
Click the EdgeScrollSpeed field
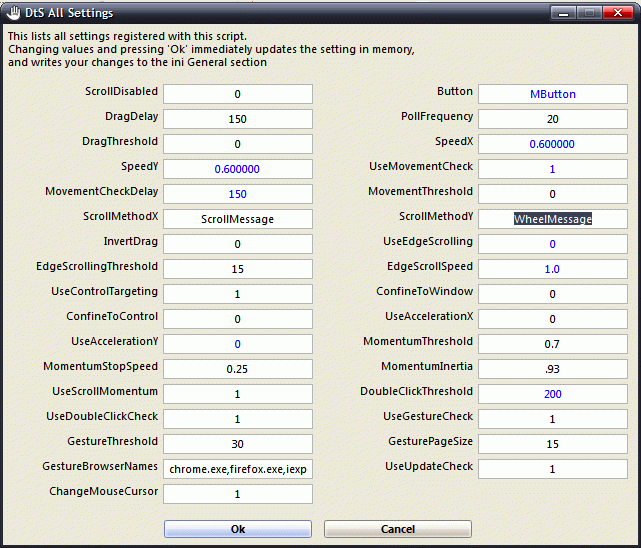pos(553,269)
